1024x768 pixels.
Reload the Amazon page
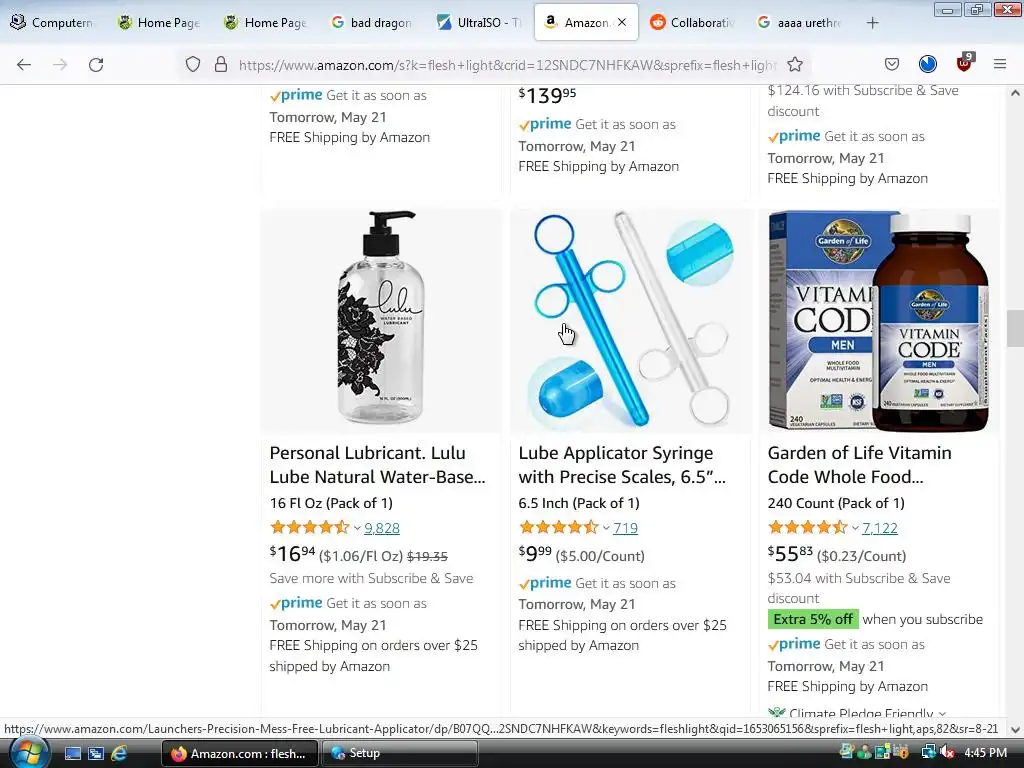(x=96, y=65)
